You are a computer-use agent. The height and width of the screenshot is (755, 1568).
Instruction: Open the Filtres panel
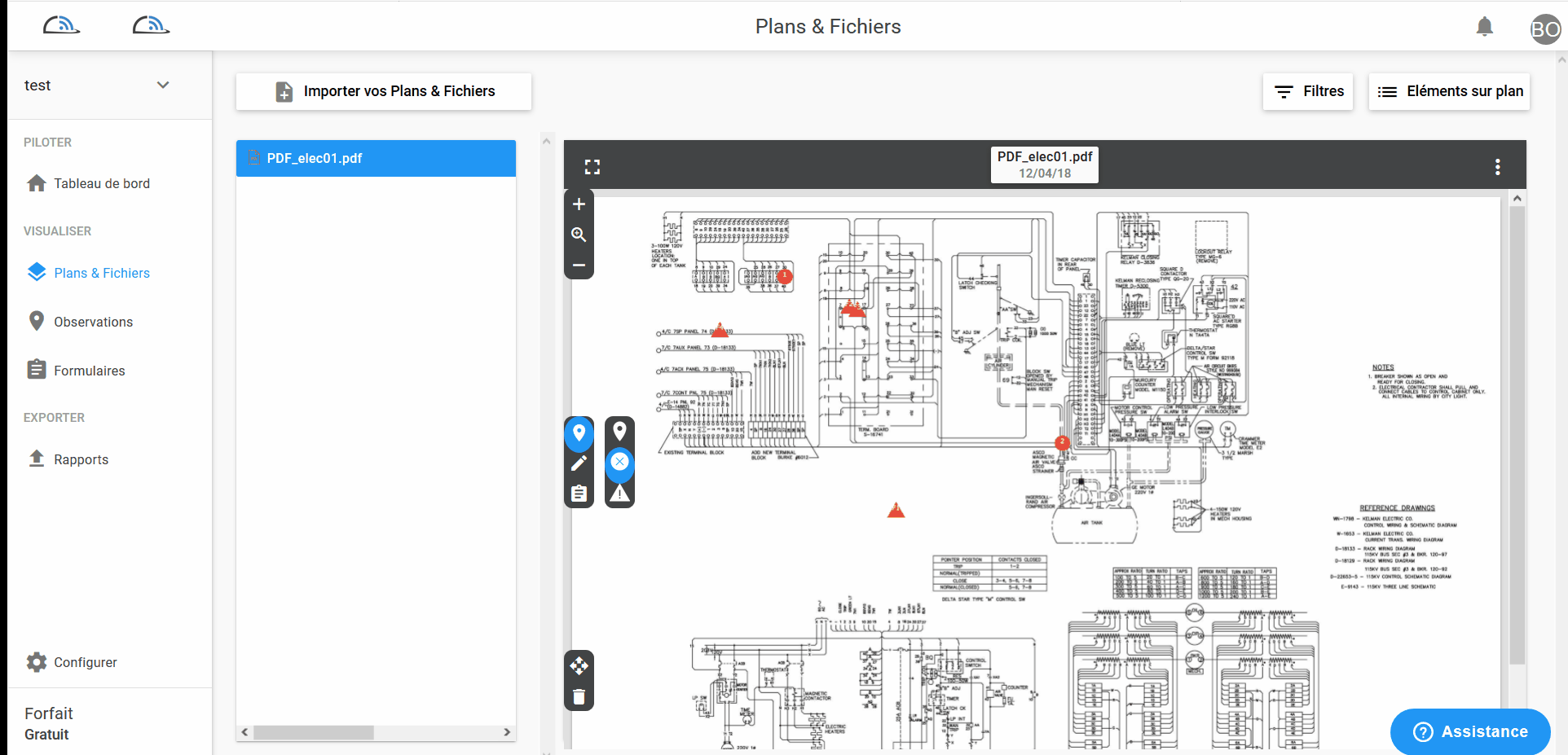pos(1308,91)
